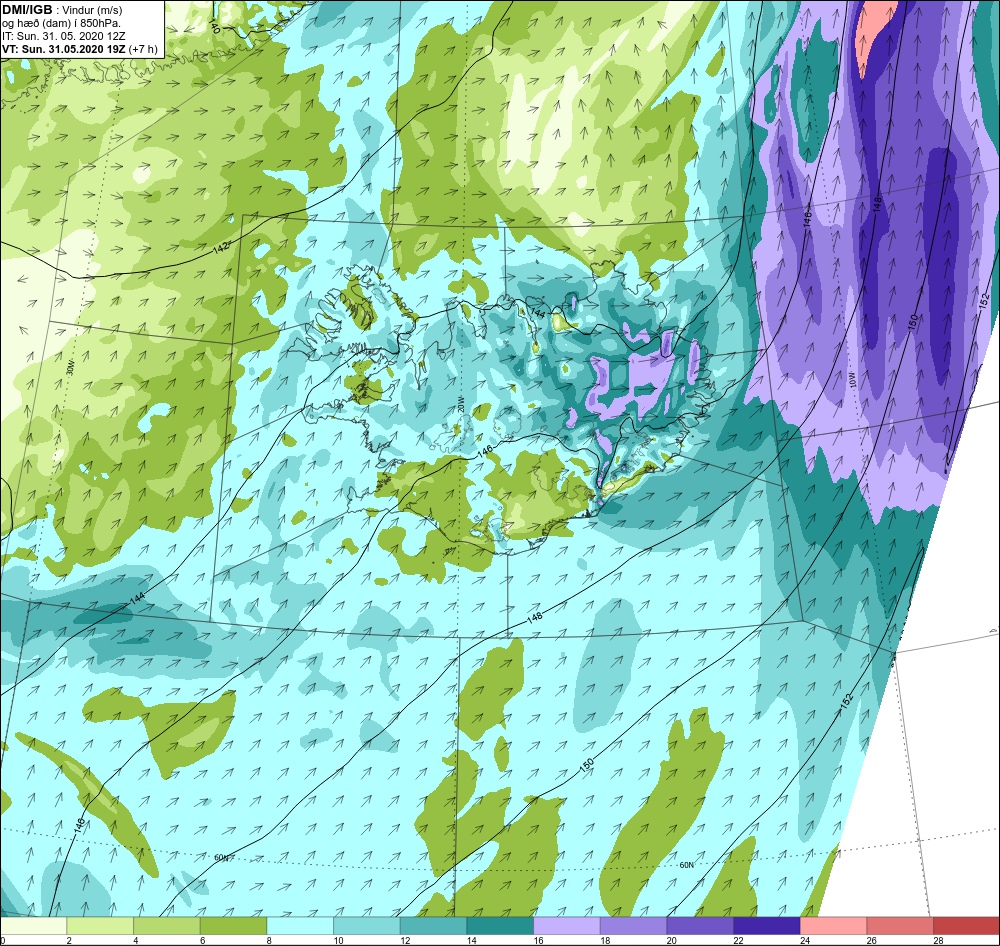Image resolution: width=1000 pixels, height=946 pixels.
Task: Click the 30W longitude label
Action: point(71,367)
